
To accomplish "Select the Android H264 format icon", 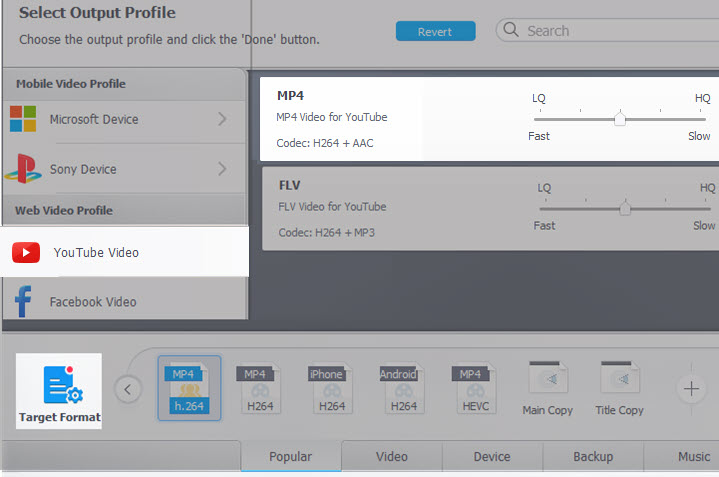I will (x=404, y=388).
